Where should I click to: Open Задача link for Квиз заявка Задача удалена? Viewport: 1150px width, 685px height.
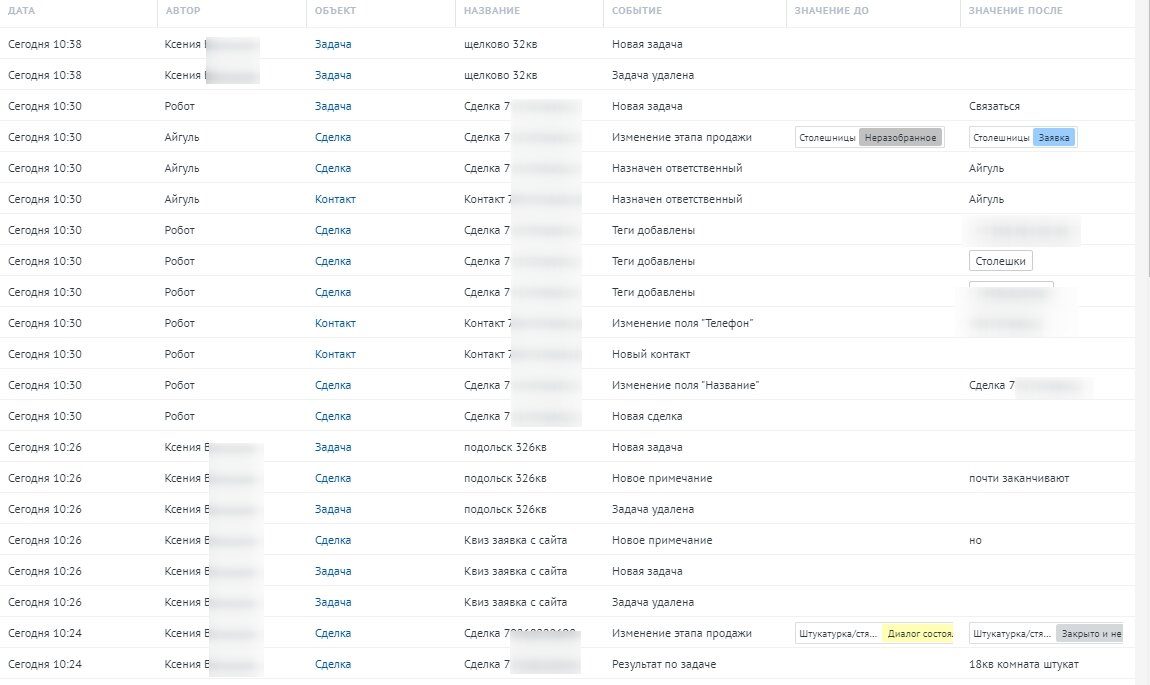(333, 602)
